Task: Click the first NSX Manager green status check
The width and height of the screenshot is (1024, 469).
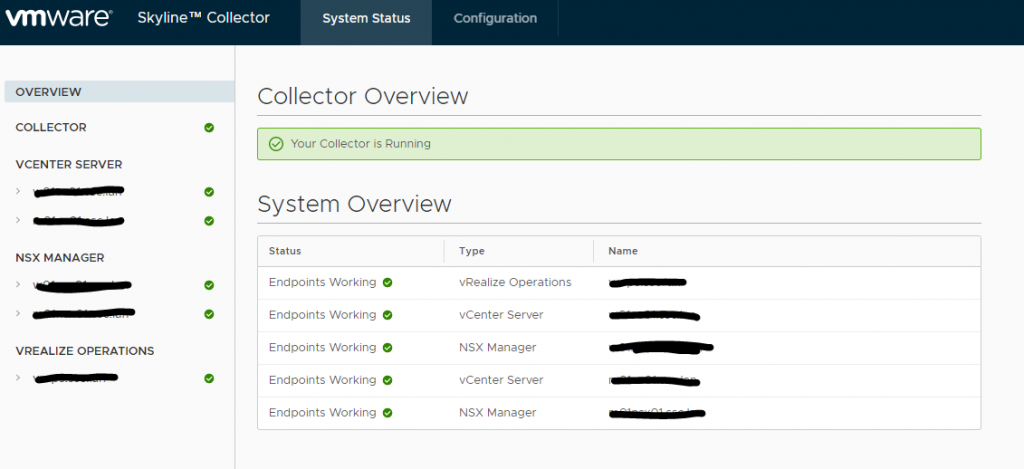Action: pyautogui.click(x=209, y=285)
